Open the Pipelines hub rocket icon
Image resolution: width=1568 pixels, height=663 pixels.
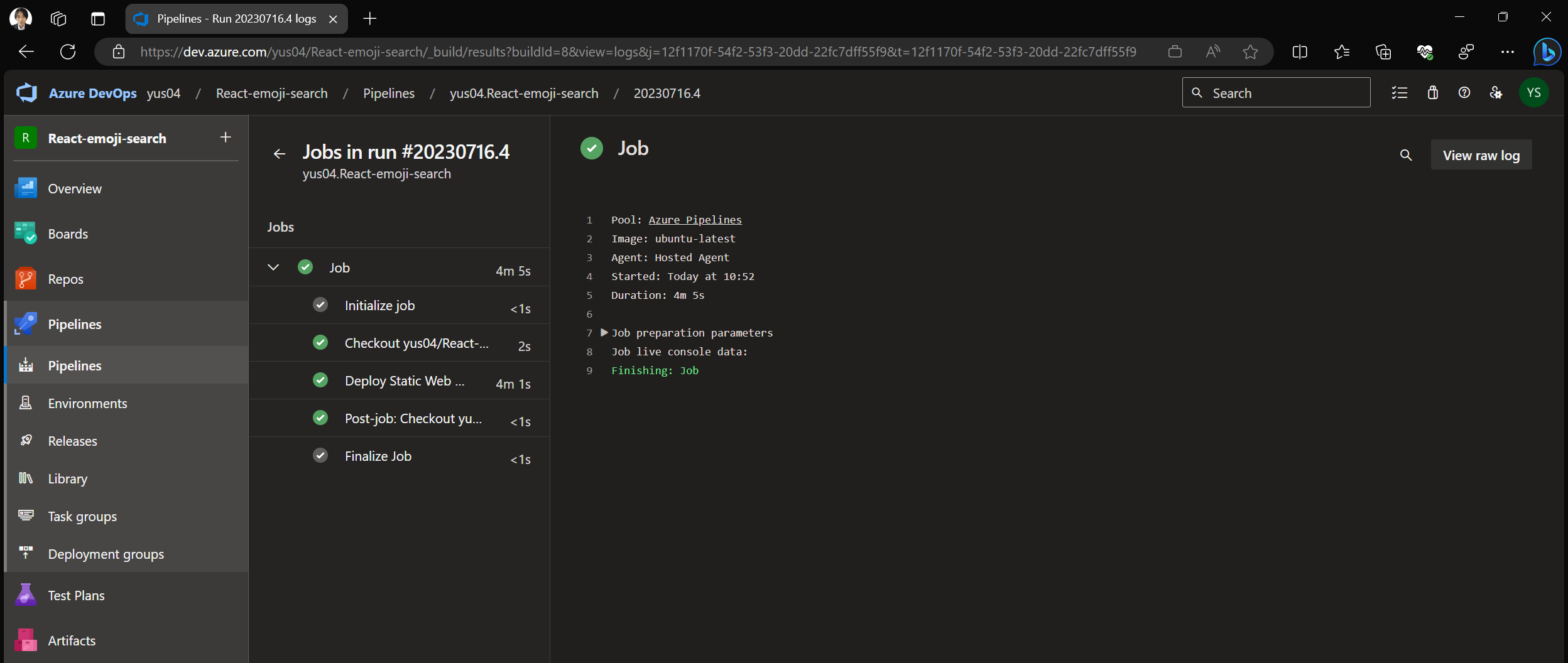pyautogui.click(x=26, y=324)
